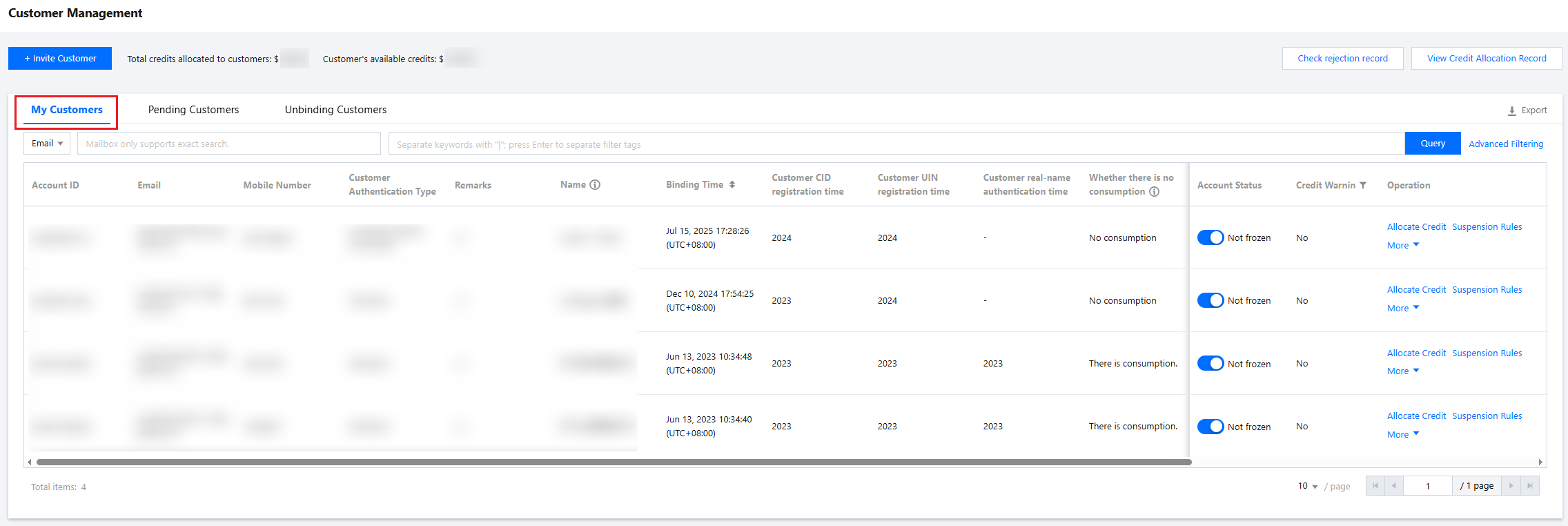The height and width of the screenshot is (526, 1568).
Task: Click the Export download icon
Action: tap(1511, 110)
